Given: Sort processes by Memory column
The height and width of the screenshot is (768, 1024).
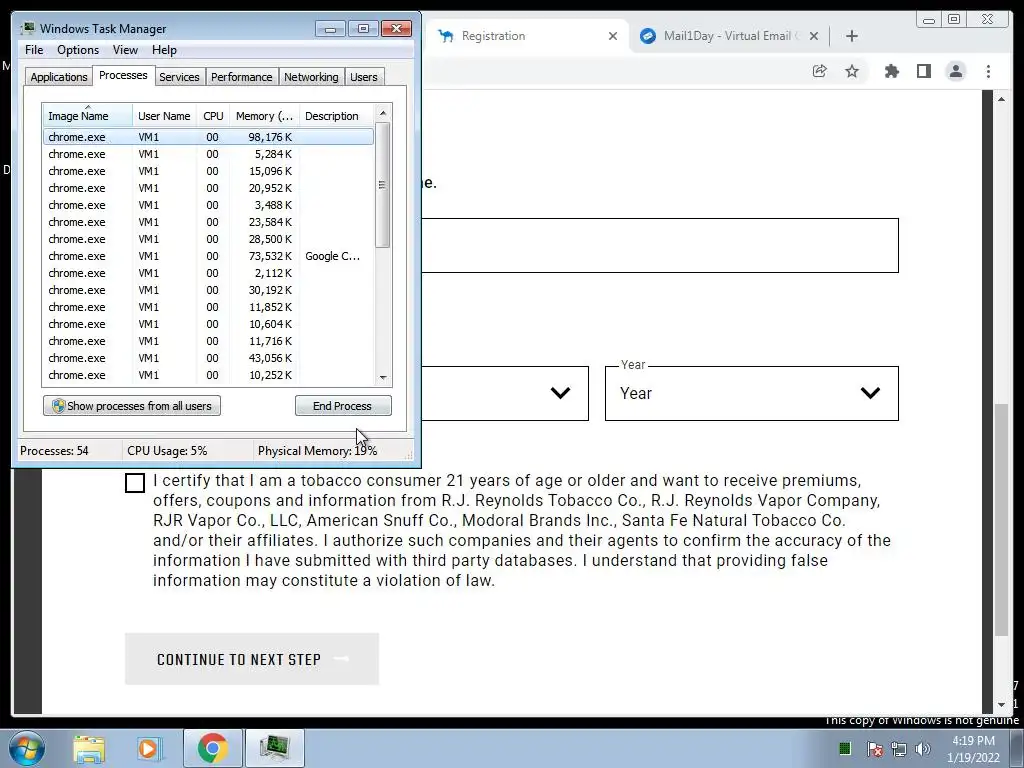Looking at the screenshot, I should tap(264, 116).
